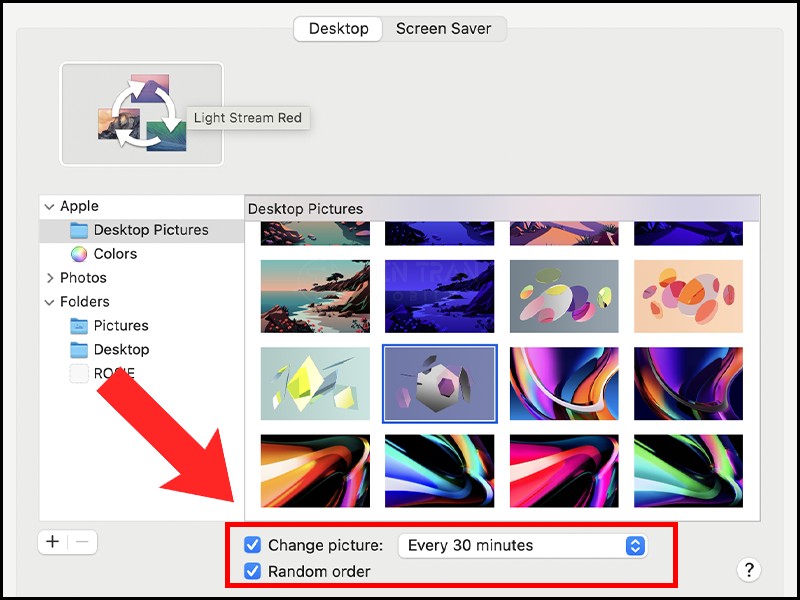The height and width of the screenshot is (600, 800).
Task: Click the rotating wallpaper preview image
Action: tap(141, 114)
